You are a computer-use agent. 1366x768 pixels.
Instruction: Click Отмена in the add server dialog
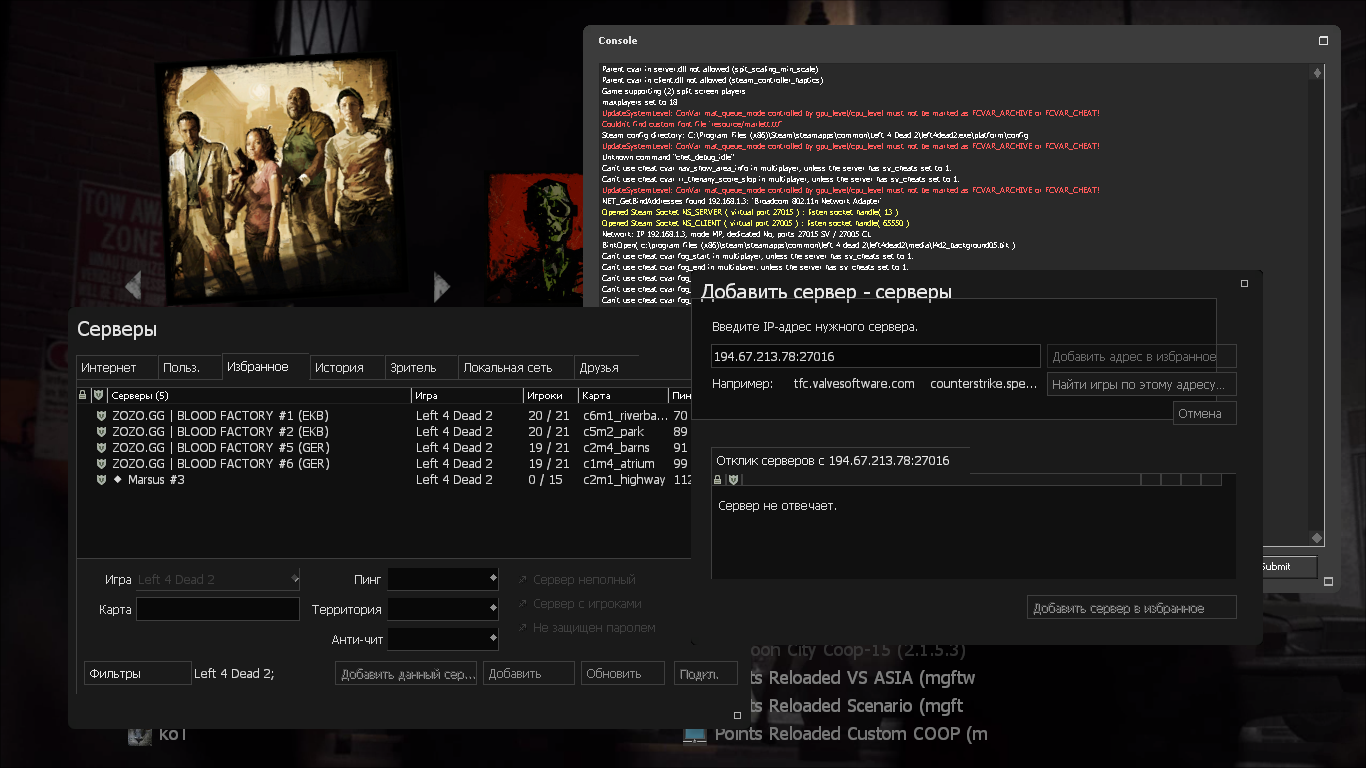[x=1204, y=414]
